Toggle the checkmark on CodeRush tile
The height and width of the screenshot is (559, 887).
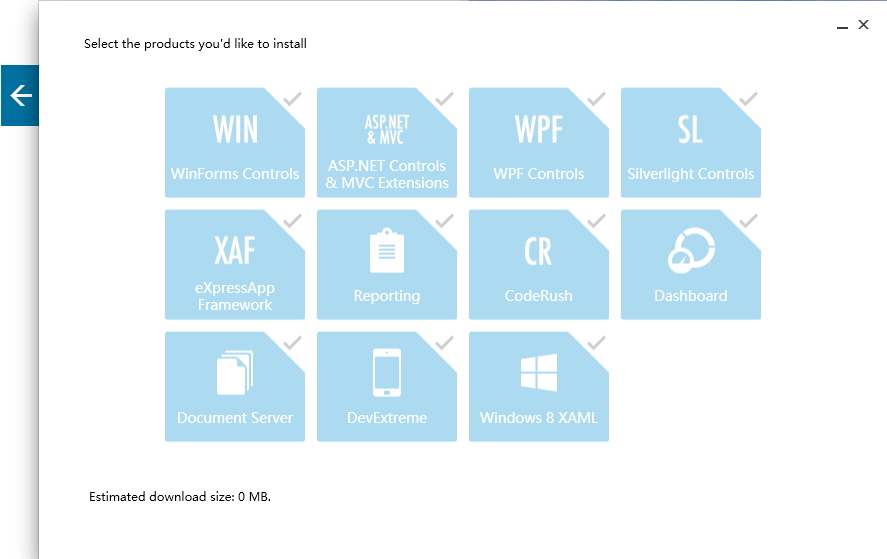pyautogui.click(x=596, y=221)
